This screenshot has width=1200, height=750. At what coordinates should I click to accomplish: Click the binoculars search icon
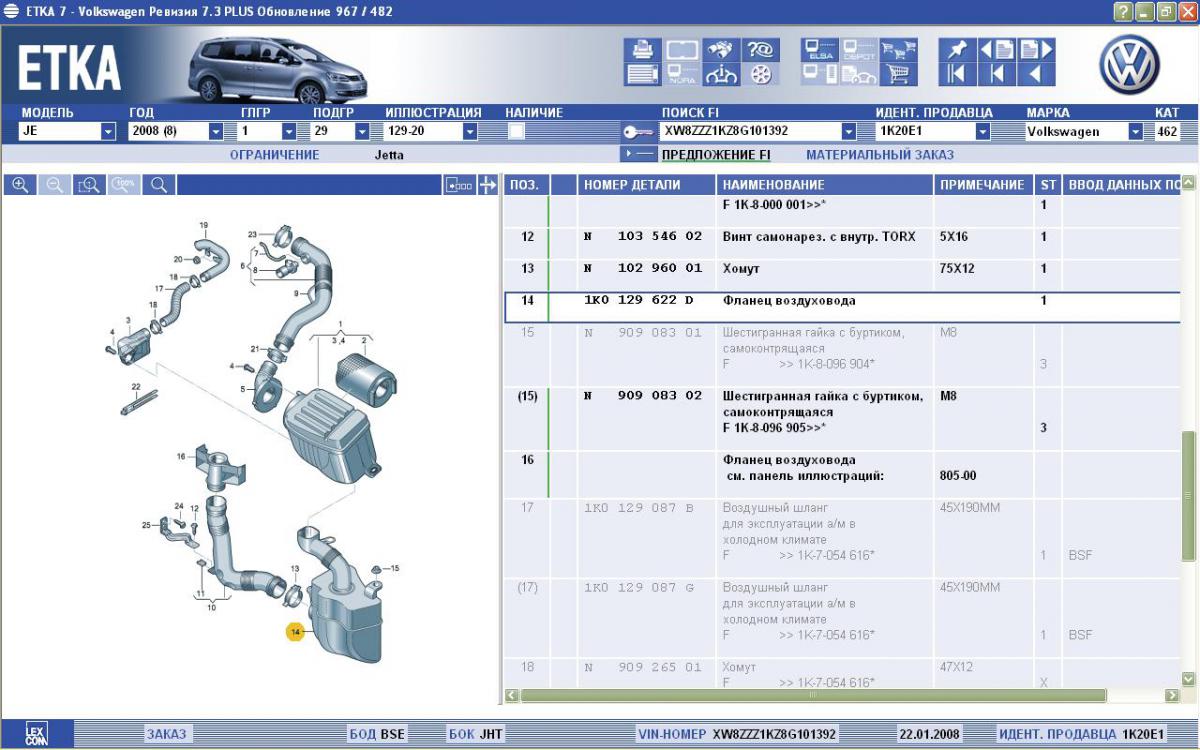coord(722,50)
